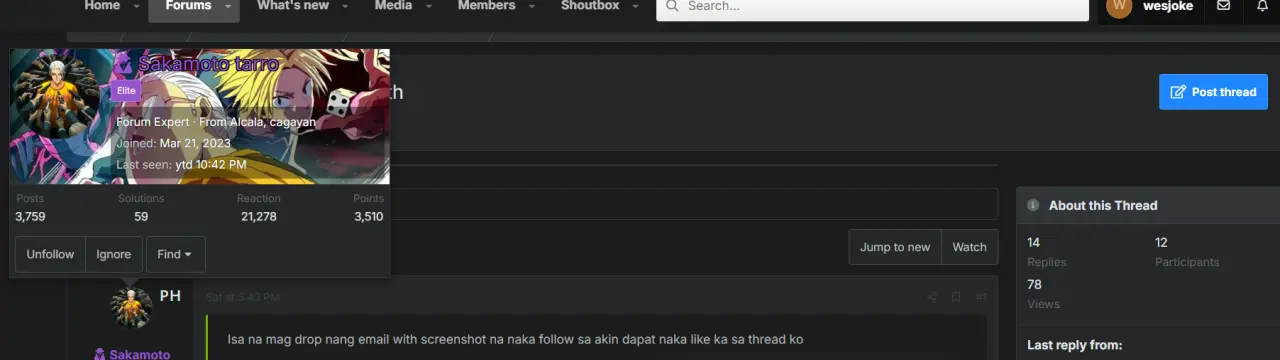This screenshot has height=360, width=1280.
Task: Click the post author's small avatar
Action: click(x=131, y=308)
